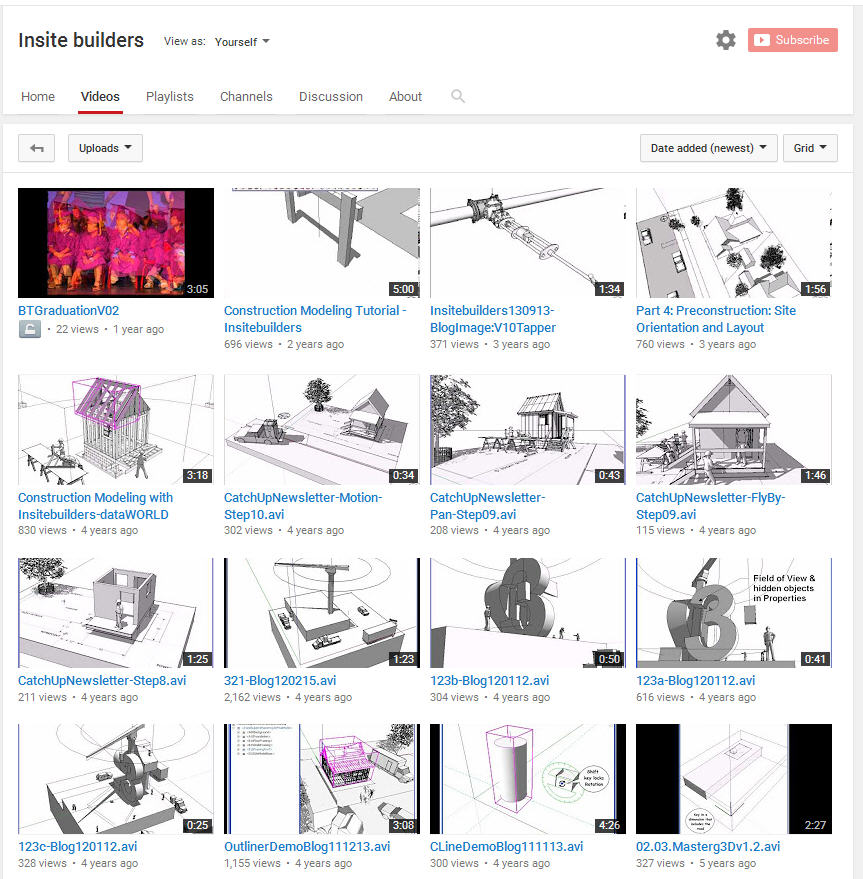Open 'Construction Modeling Tutorial - Insitebuilders' video link
Screen dimensions: 863x879
(315, 319)
